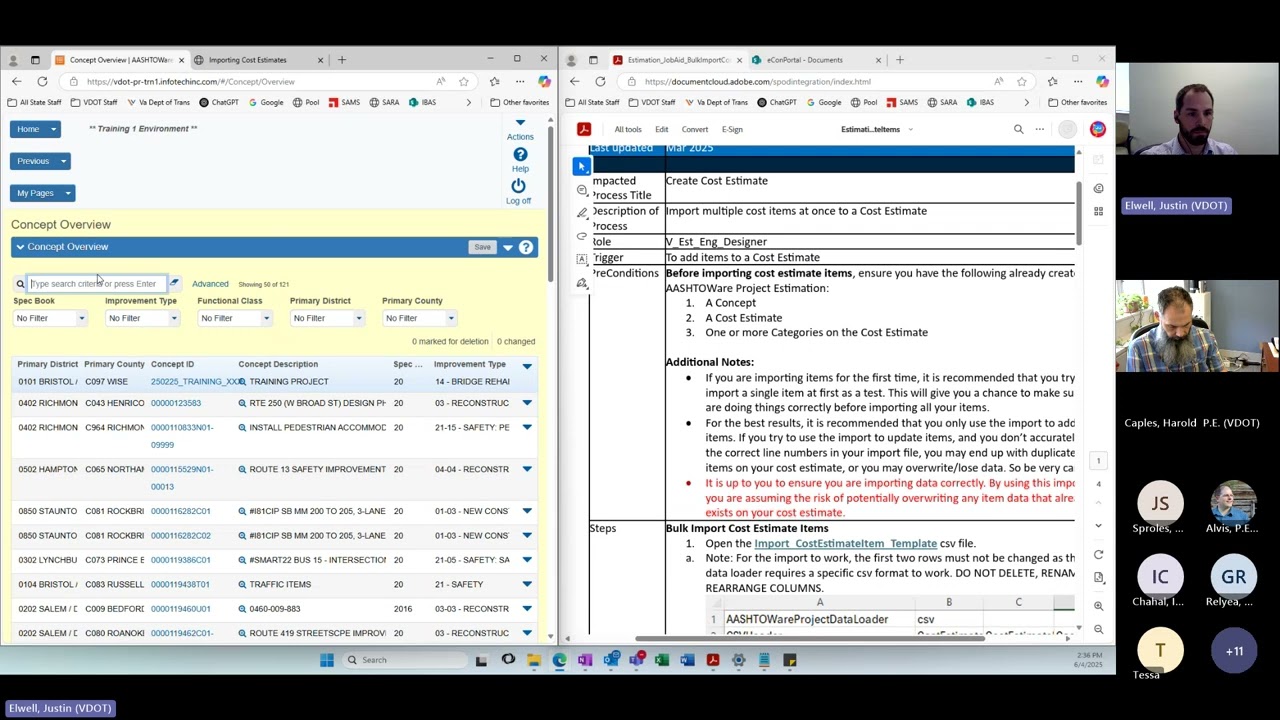
Task: Select the Acrobat add comment tool
Action: 582,190
